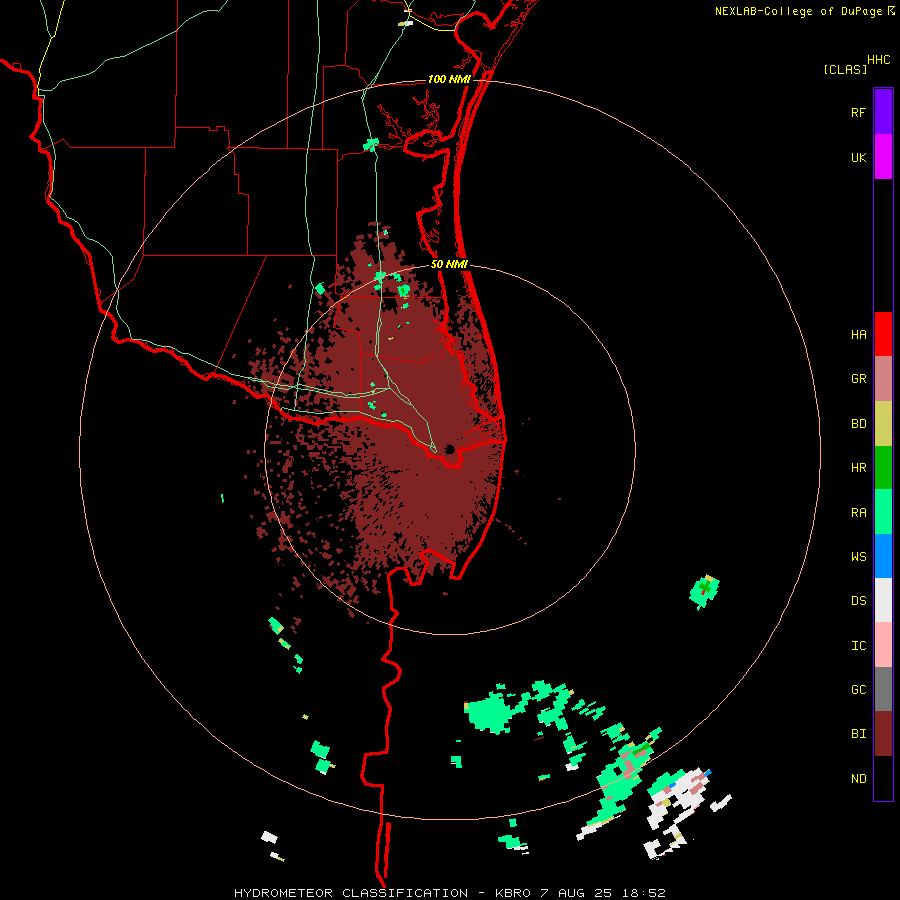Screen dimensions: 900x900
Task: Click the "HA" legend label
Action: (858, 335)
